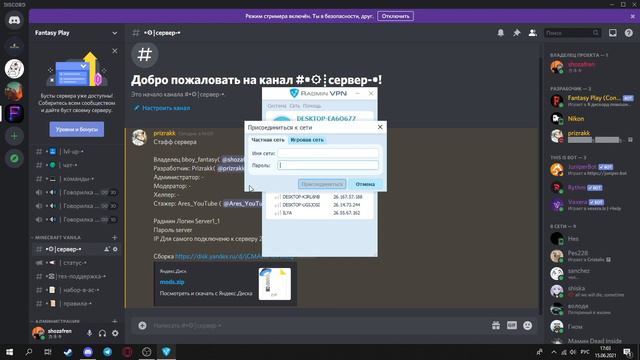
Task: Open Telegram from the taskbar
Action: point(107,352)
